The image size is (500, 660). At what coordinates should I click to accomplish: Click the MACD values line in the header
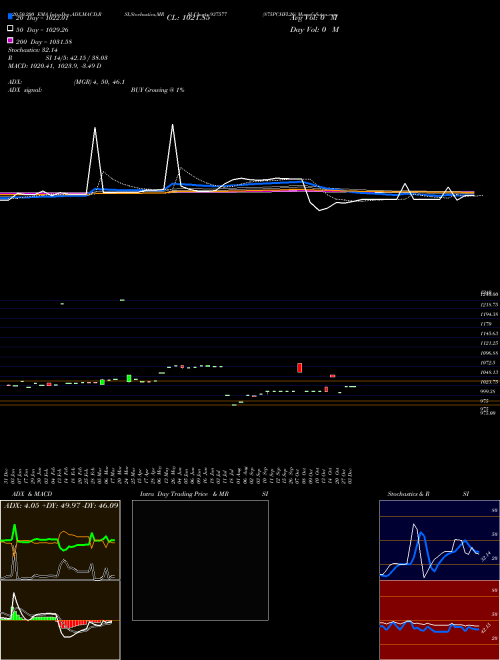click(55, 66)
